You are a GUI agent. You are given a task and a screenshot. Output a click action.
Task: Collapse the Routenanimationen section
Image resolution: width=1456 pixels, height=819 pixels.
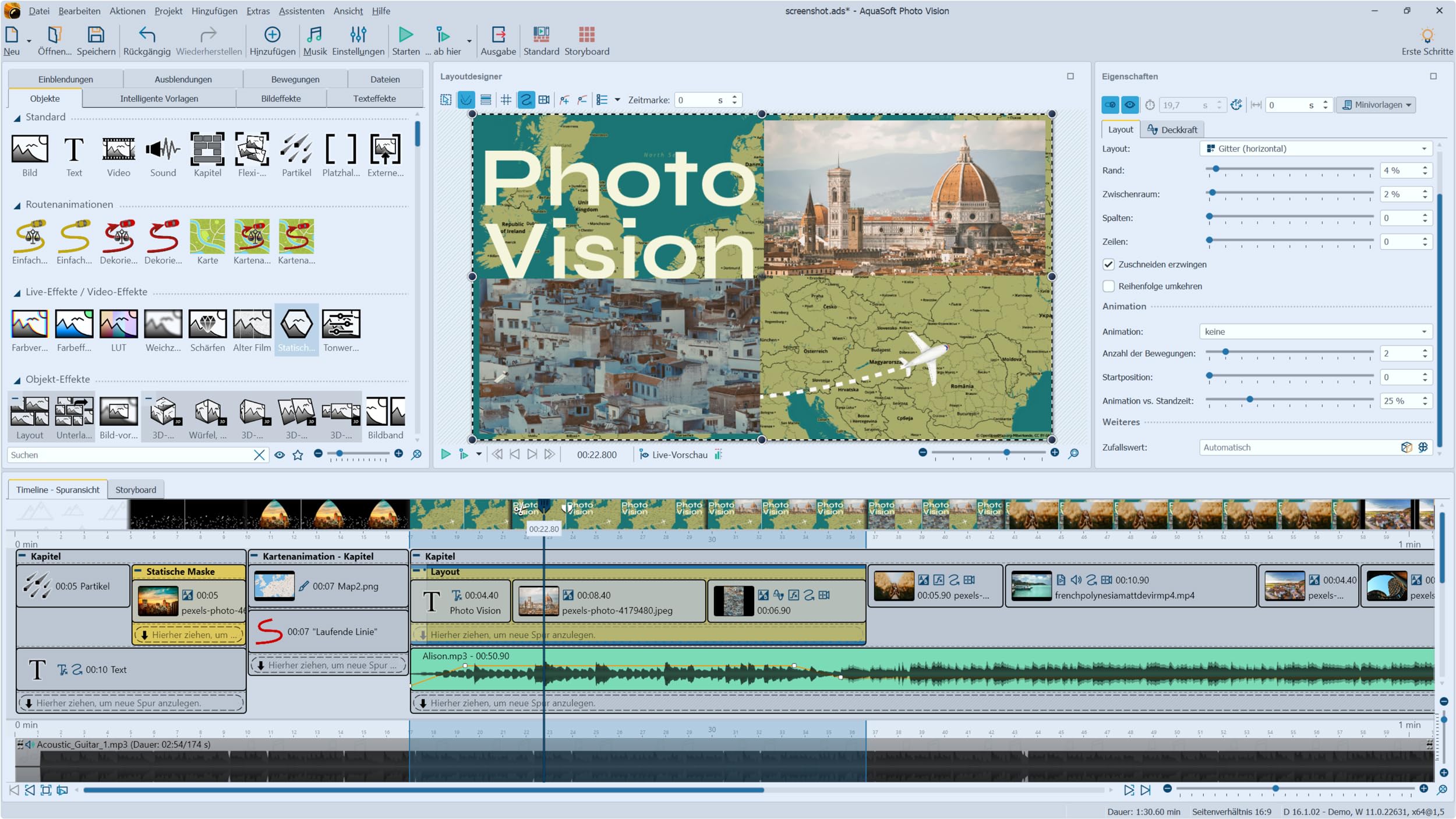17,205
